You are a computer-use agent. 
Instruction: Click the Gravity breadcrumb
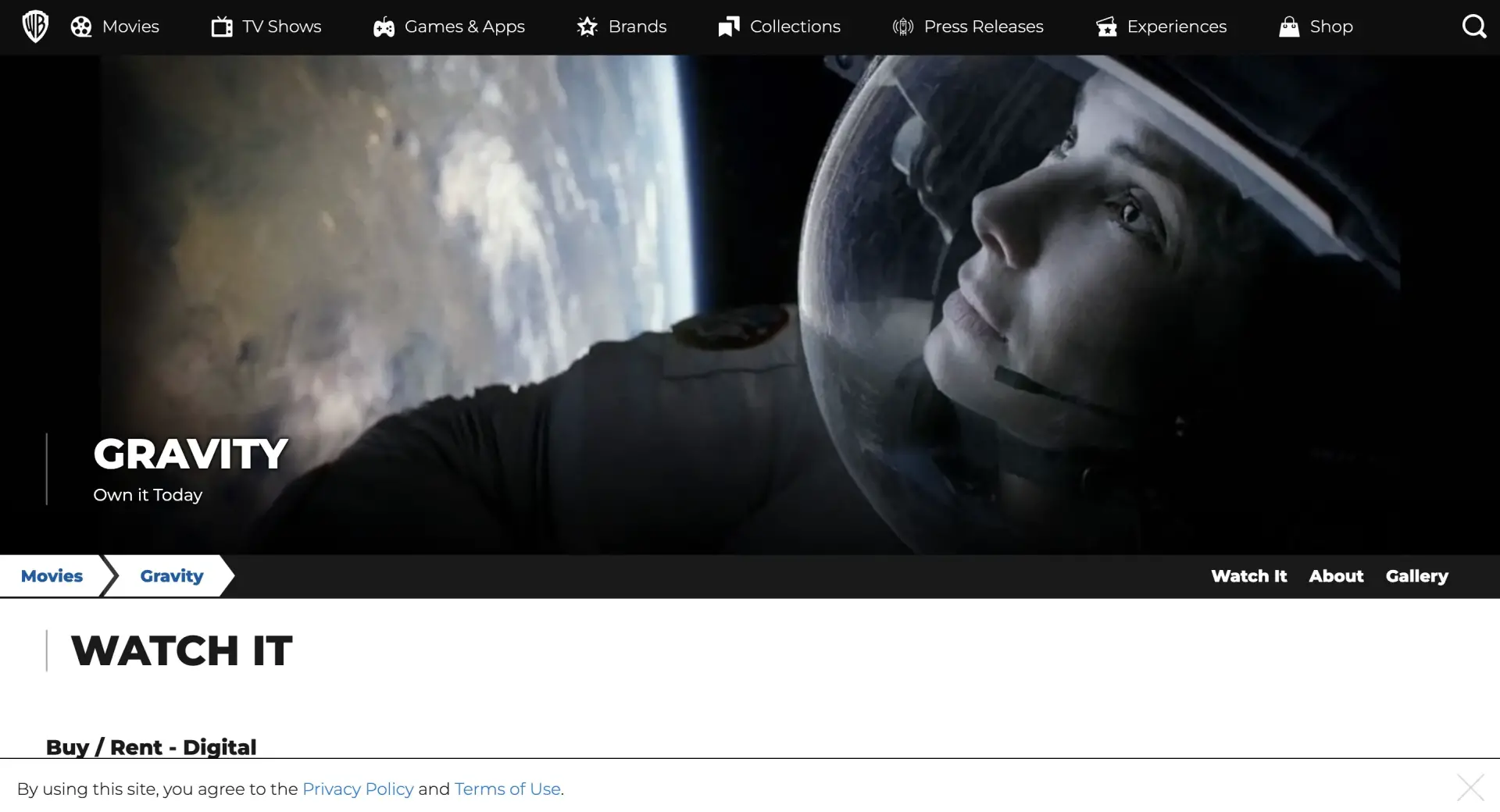pos(172,576)
